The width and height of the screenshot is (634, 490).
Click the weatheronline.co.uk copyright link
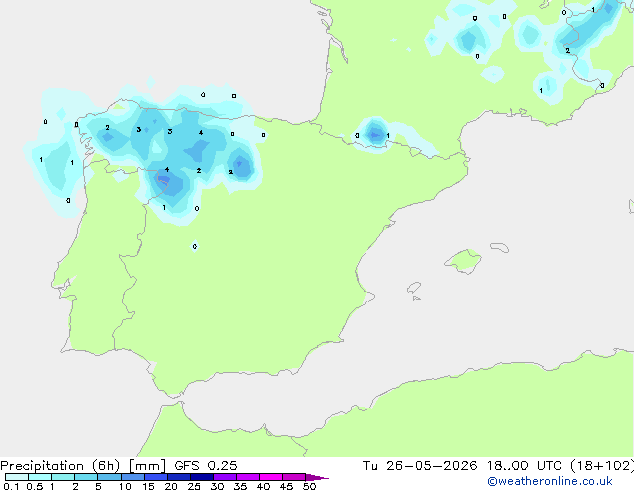point(549,481)
